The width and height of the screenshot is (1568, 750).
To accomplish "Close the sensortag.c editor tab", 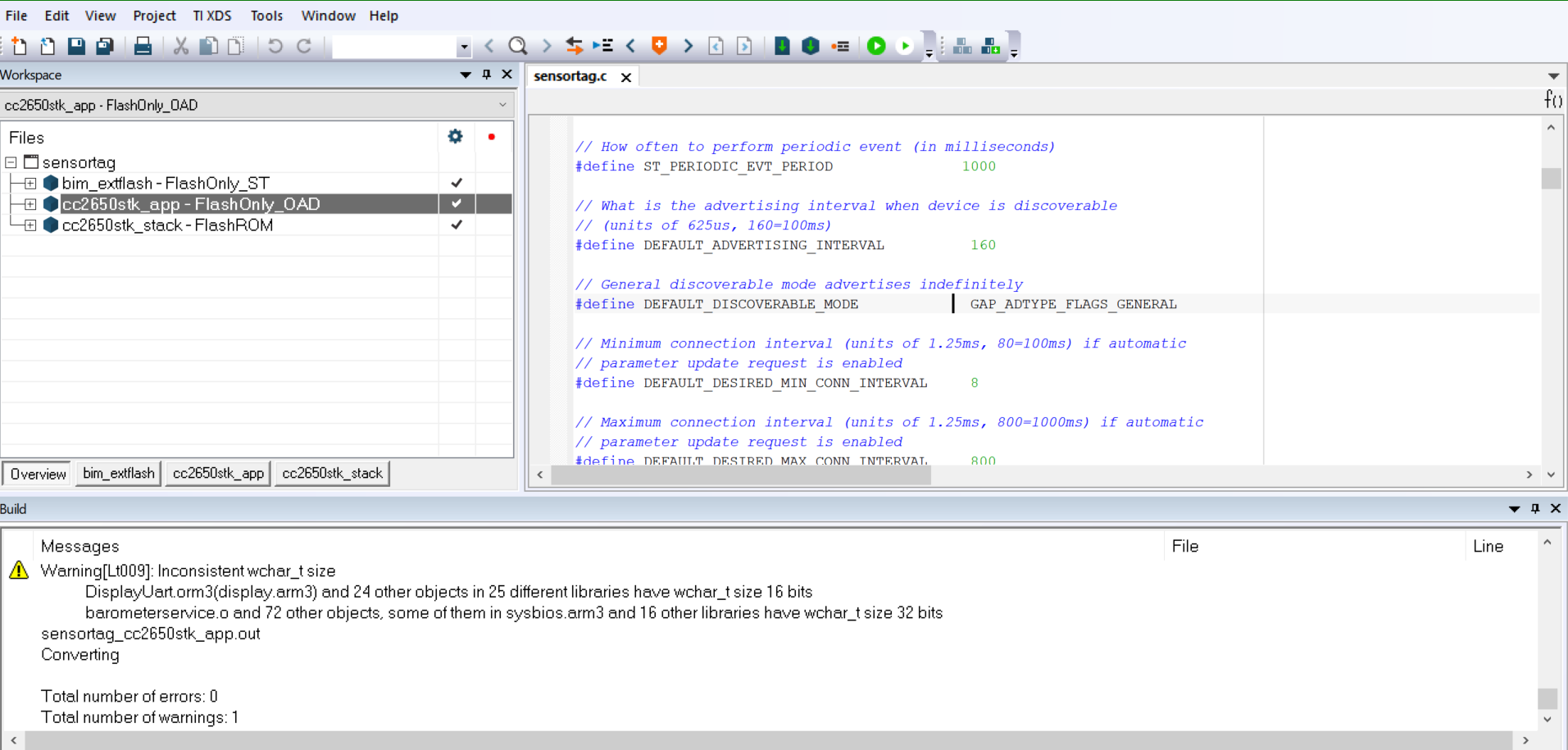I will 626,77.
